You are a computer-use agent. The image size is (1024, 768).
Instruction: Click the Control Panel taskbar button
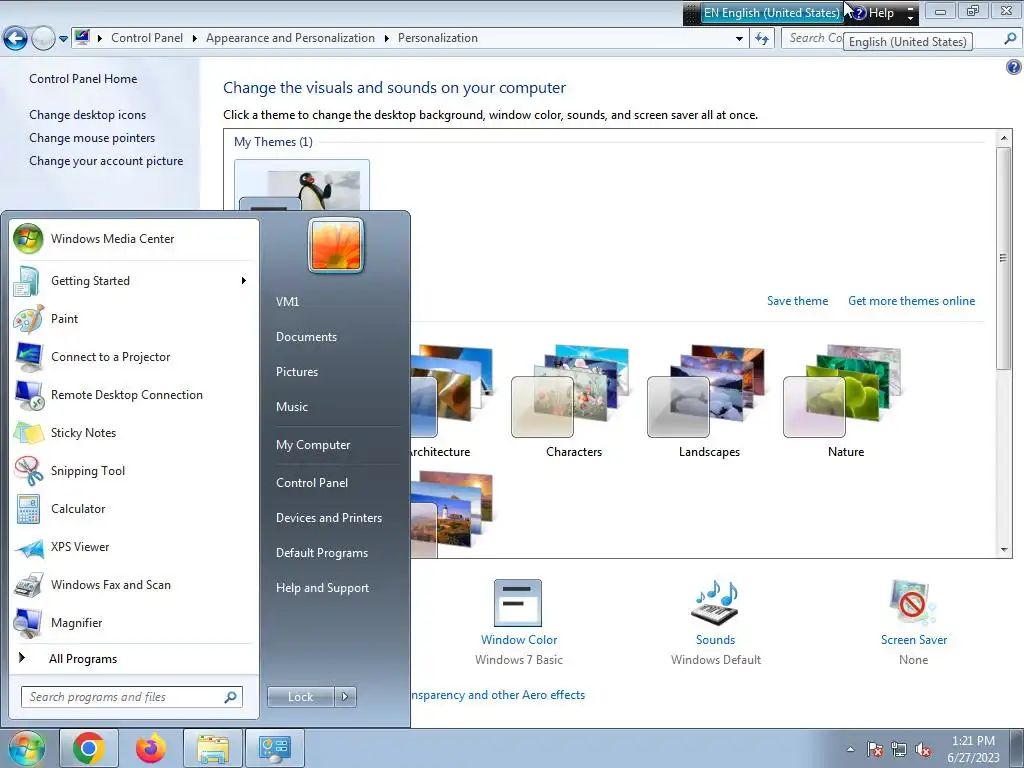(274, 748)
